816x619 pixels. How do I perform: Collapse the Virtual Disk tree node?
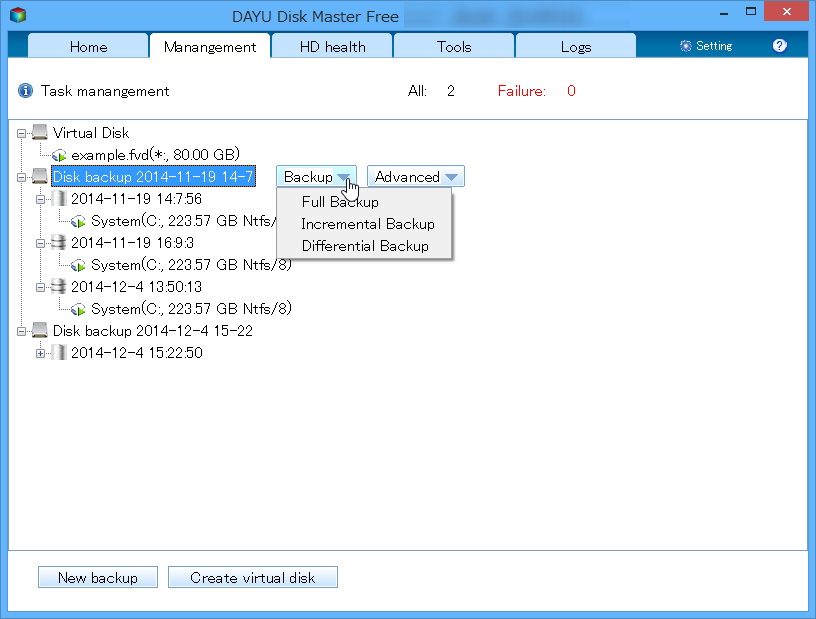coord(21,133)
